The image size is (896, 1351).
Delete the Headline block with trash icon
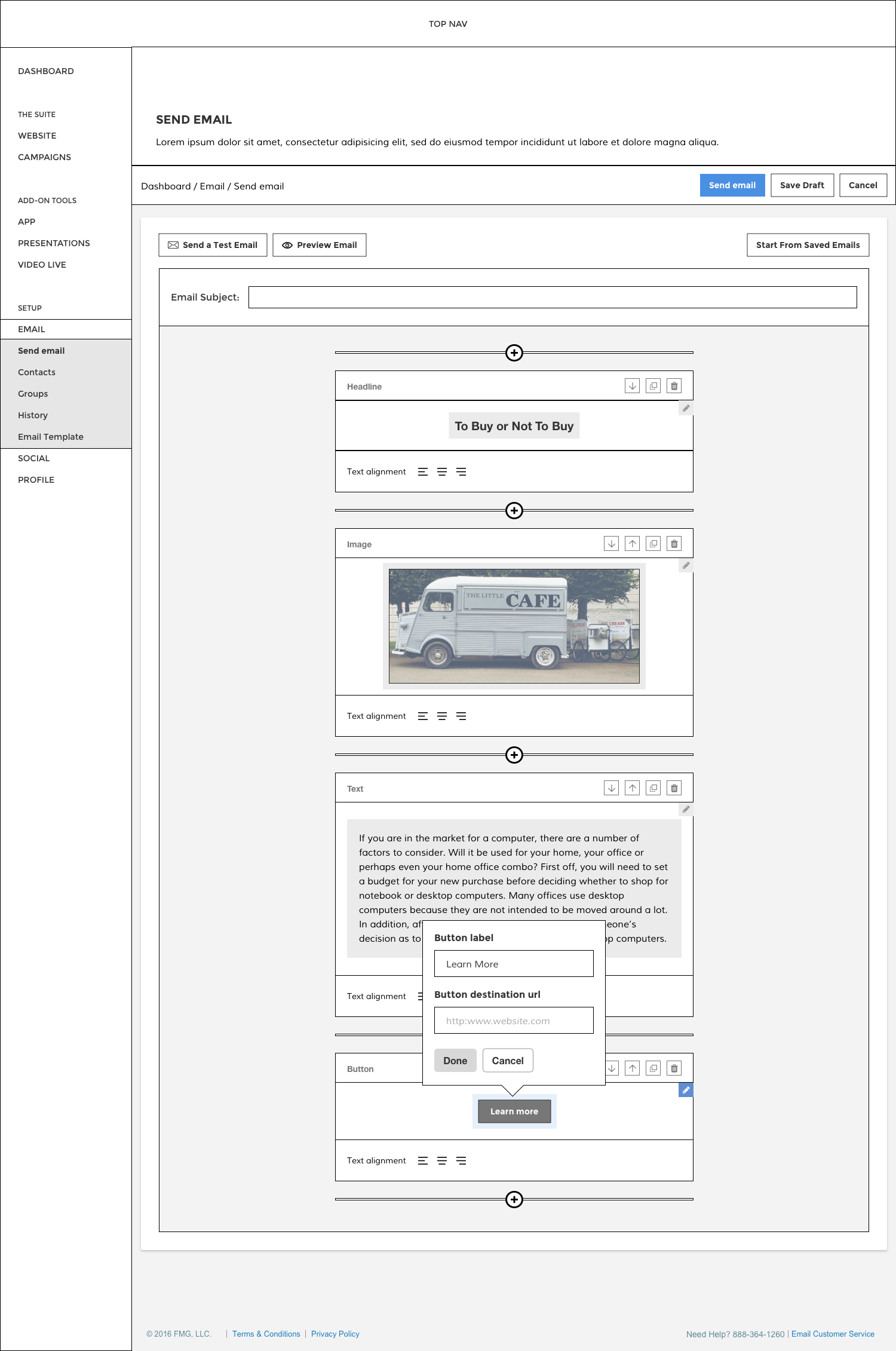[x=674, y=386]
